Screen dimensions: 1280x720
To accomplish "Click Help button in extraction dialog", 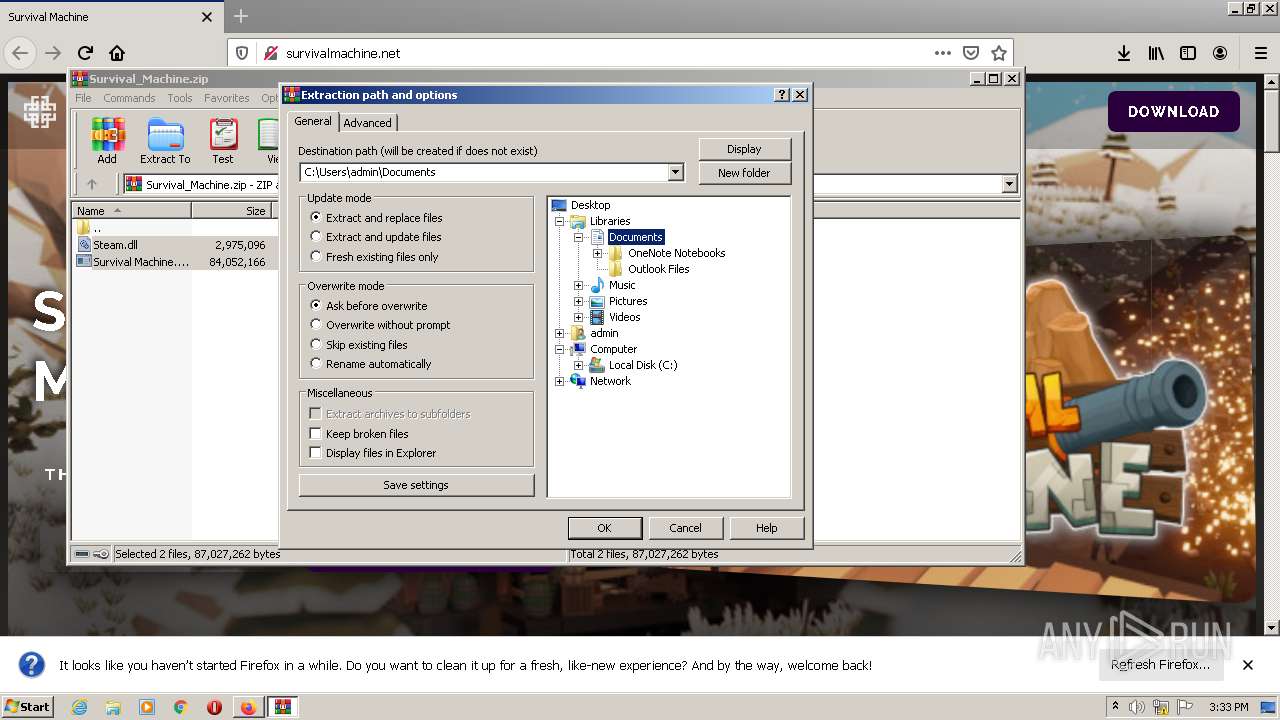I will [766, 528].
